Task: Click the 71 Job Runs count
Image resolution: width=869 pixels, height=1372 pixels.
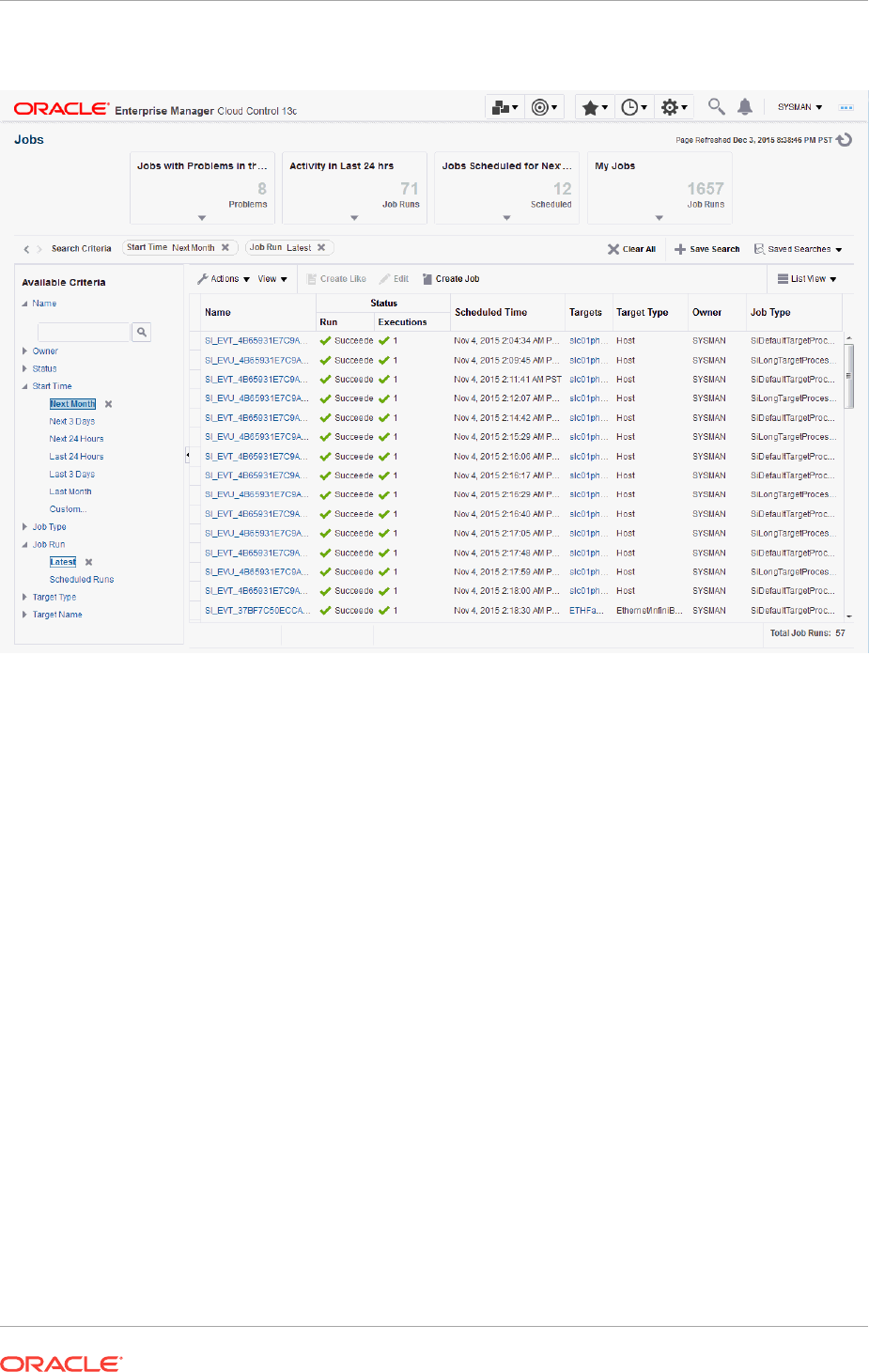Action: tap(410, 189)
